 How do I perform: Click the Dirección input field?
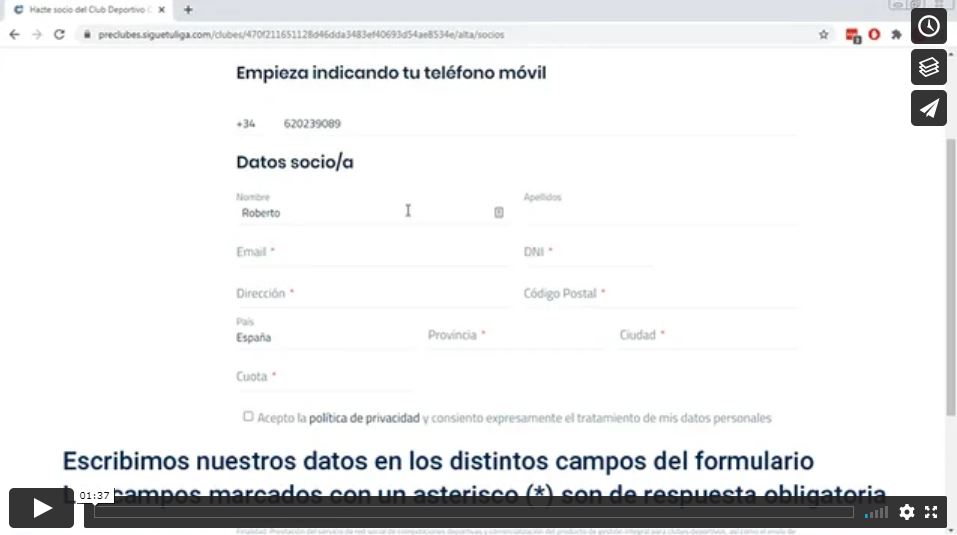coord(372,294)
